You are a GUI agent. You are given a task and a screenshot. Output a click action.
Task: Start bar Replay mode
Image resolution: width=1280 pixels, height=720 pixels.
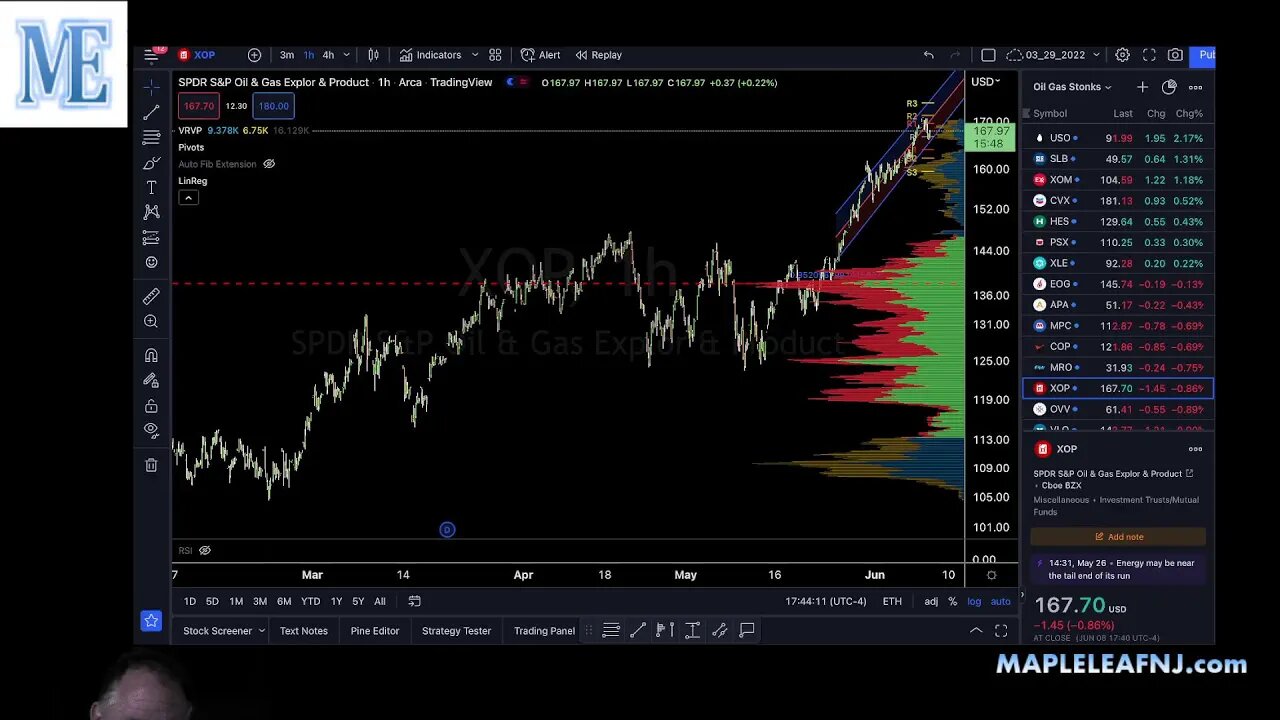pyautogui.click(x=598, y=55)
